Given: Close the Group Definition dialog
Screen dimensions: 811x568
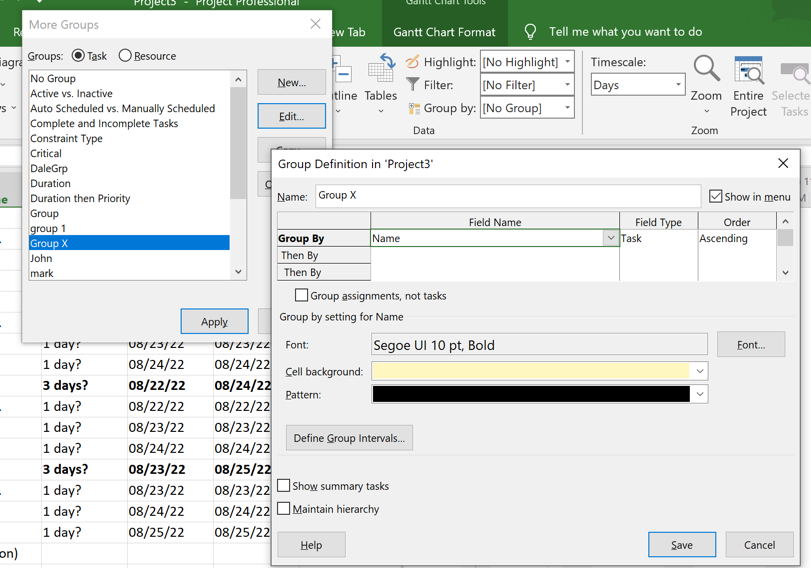Looking at the screenshot, I should click(x=783, y=163).
